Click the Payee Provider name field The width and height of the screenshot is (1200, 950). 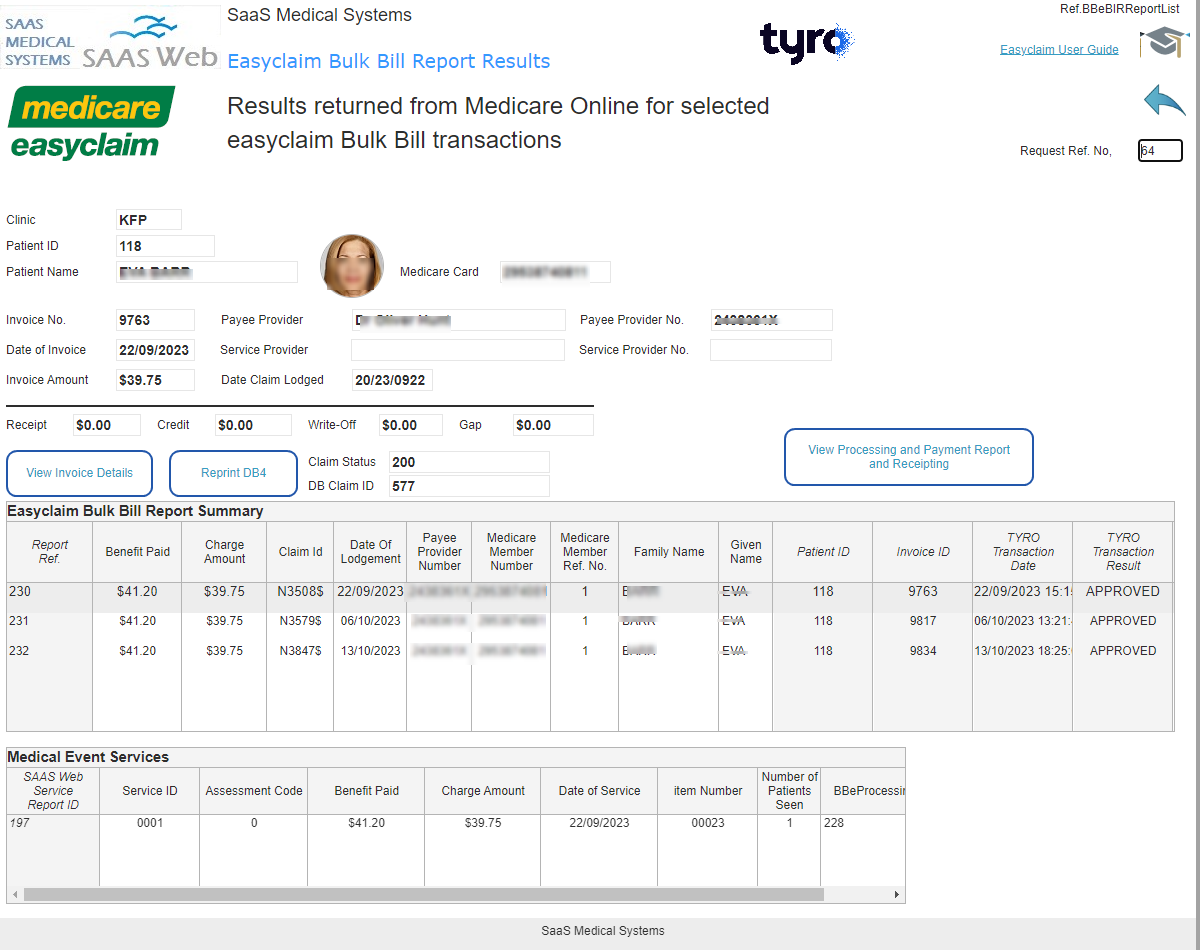458,320
